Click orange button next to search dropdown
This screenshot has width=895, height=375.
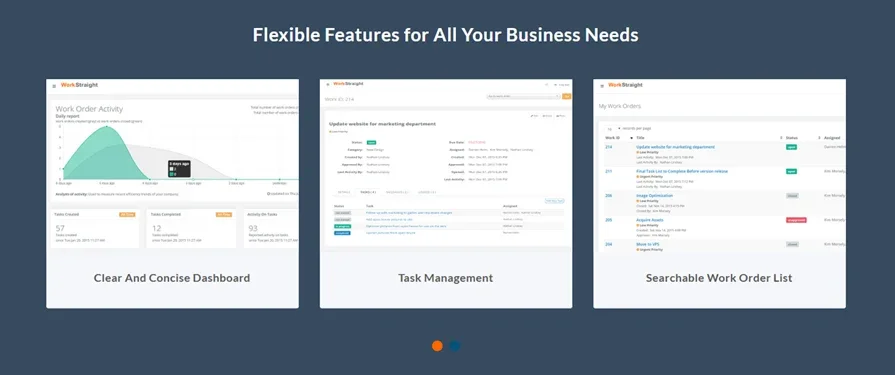(x=566, y=96)
